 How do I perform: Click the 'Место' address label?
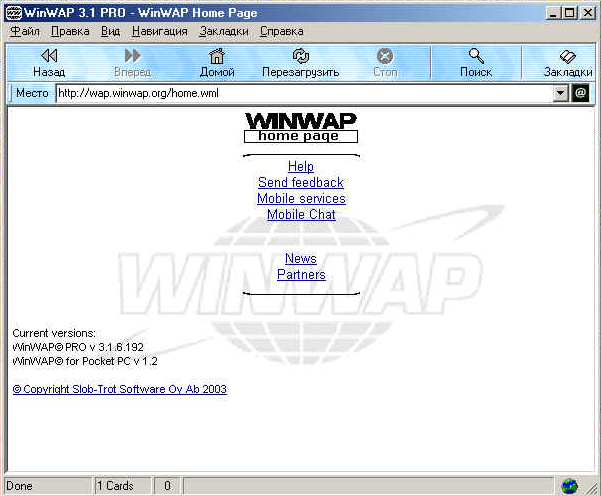tap(32, 93)
